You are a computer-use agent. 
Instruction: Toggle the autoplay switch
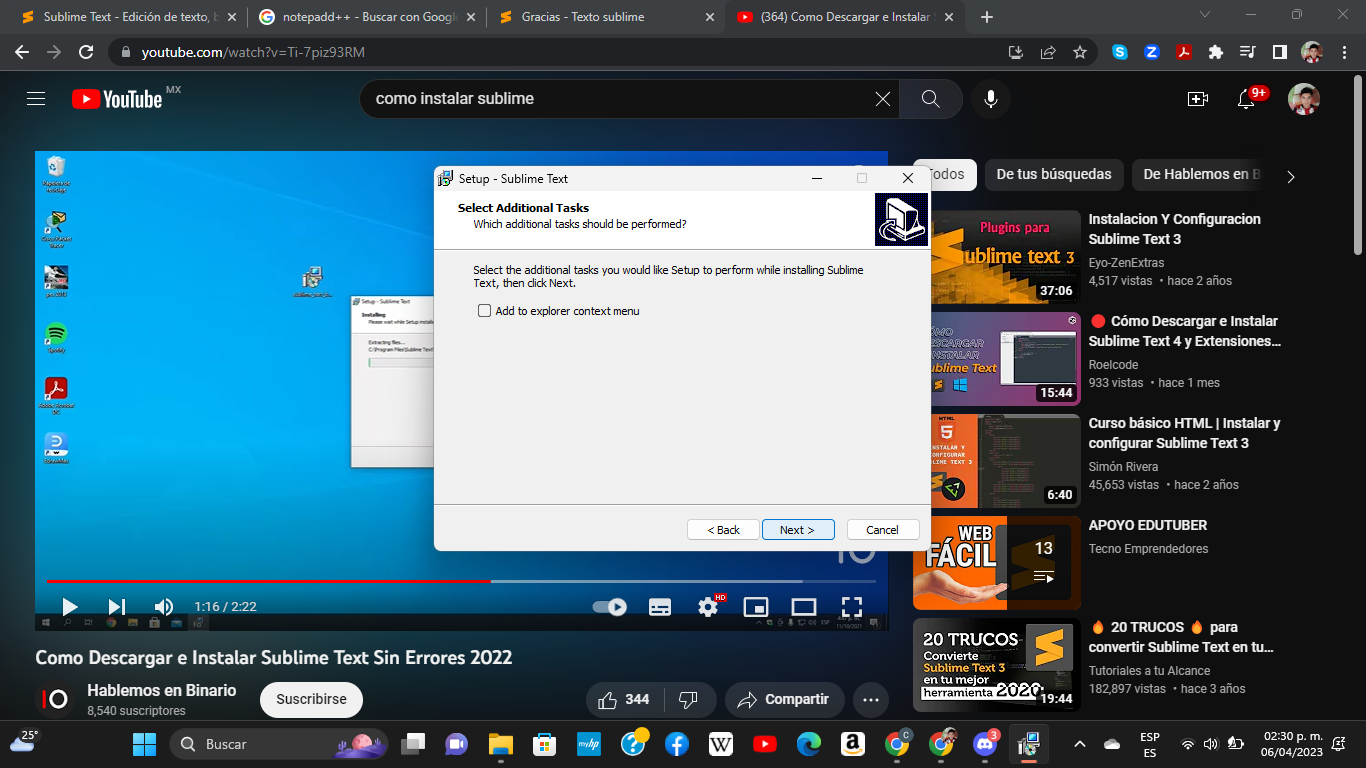click(610, 607)
